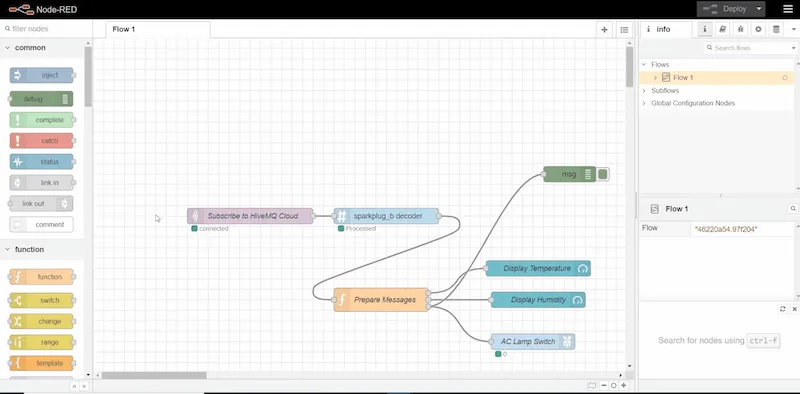
Task: Click the Search flows input field
Action: point(749,48)
